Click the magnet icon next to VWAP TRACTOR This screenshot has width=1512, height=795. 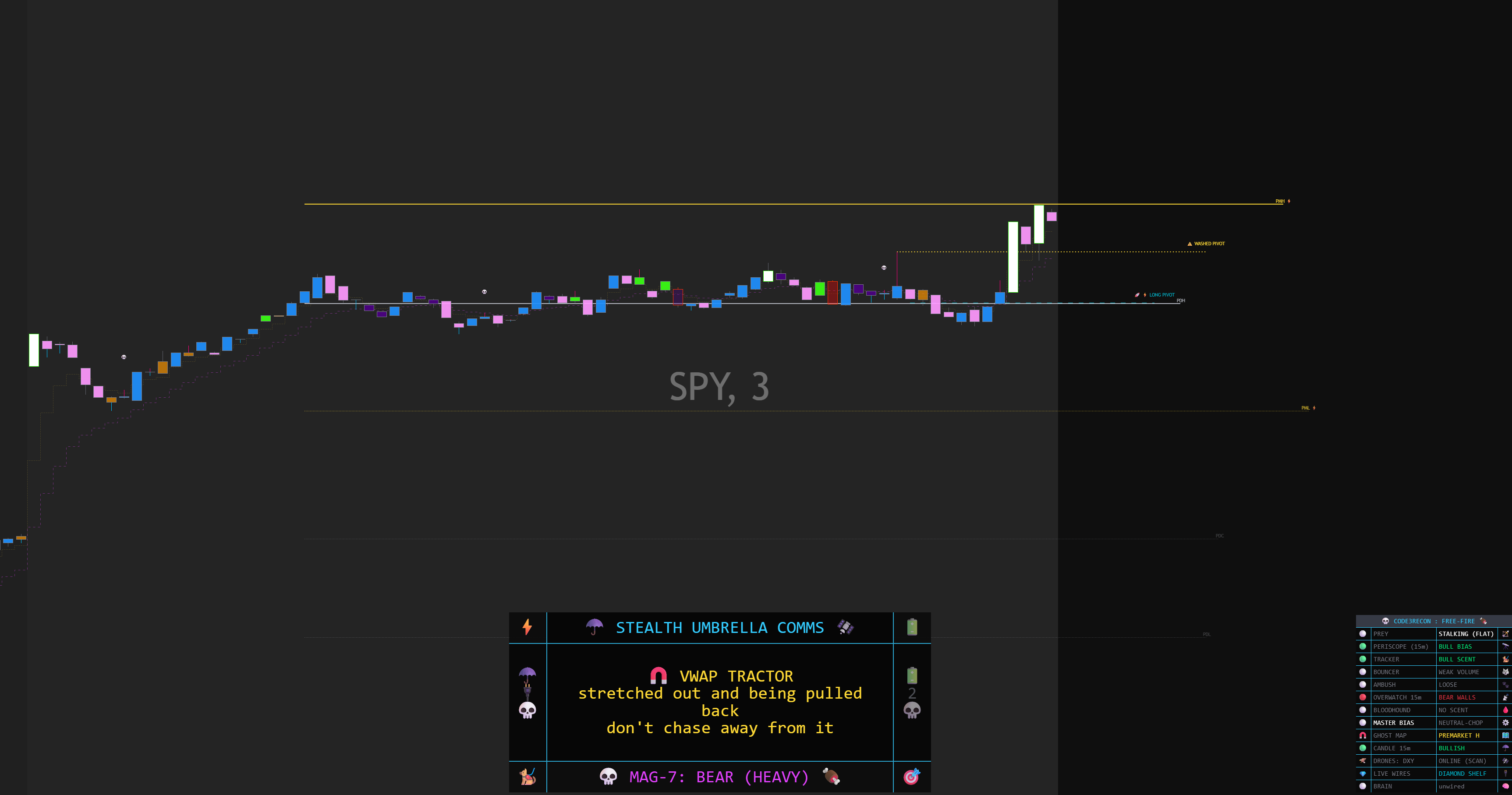pos(659,676)
